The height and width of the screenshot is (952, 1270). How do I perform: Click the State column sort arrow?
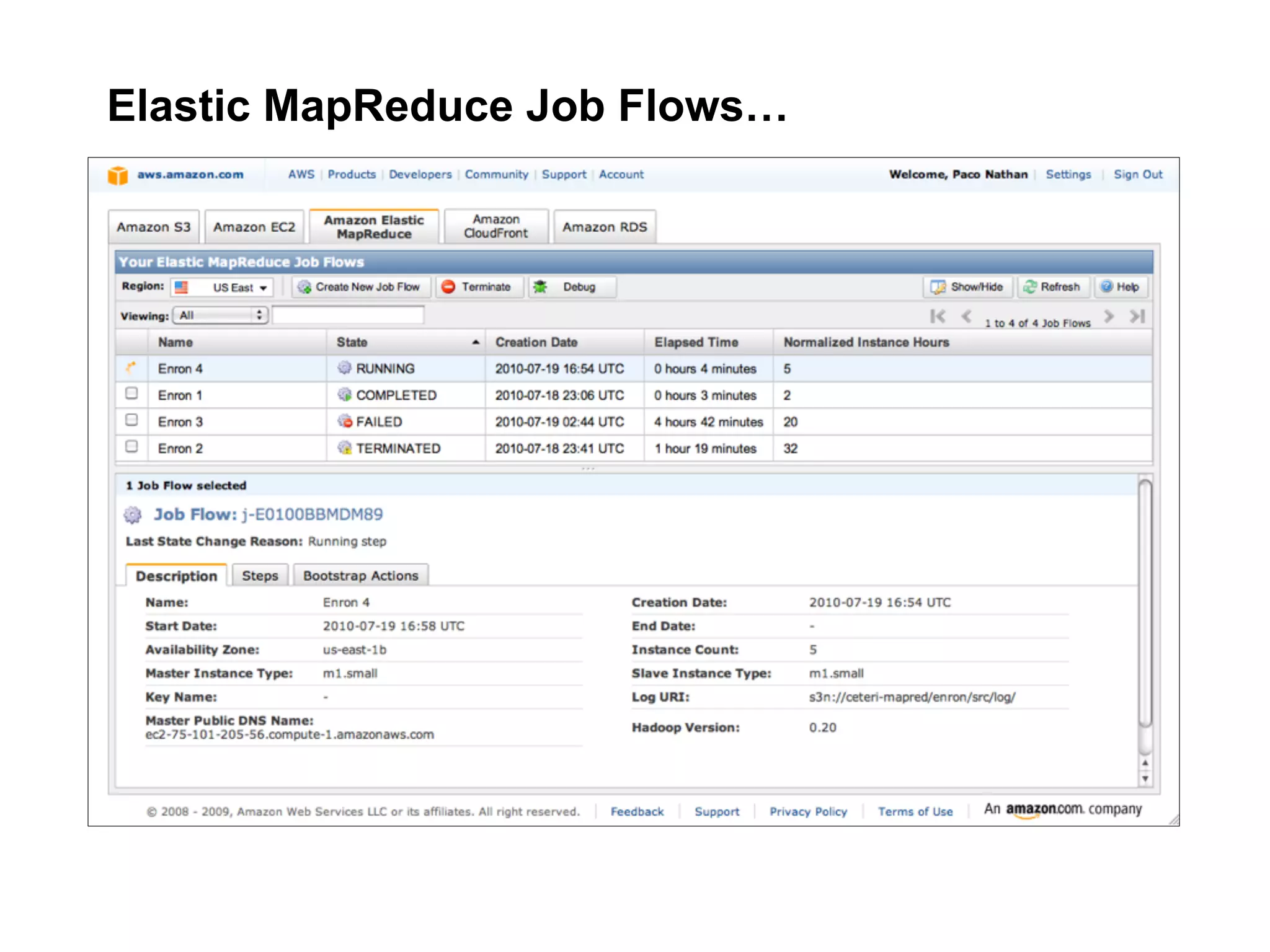click(476, 342)
